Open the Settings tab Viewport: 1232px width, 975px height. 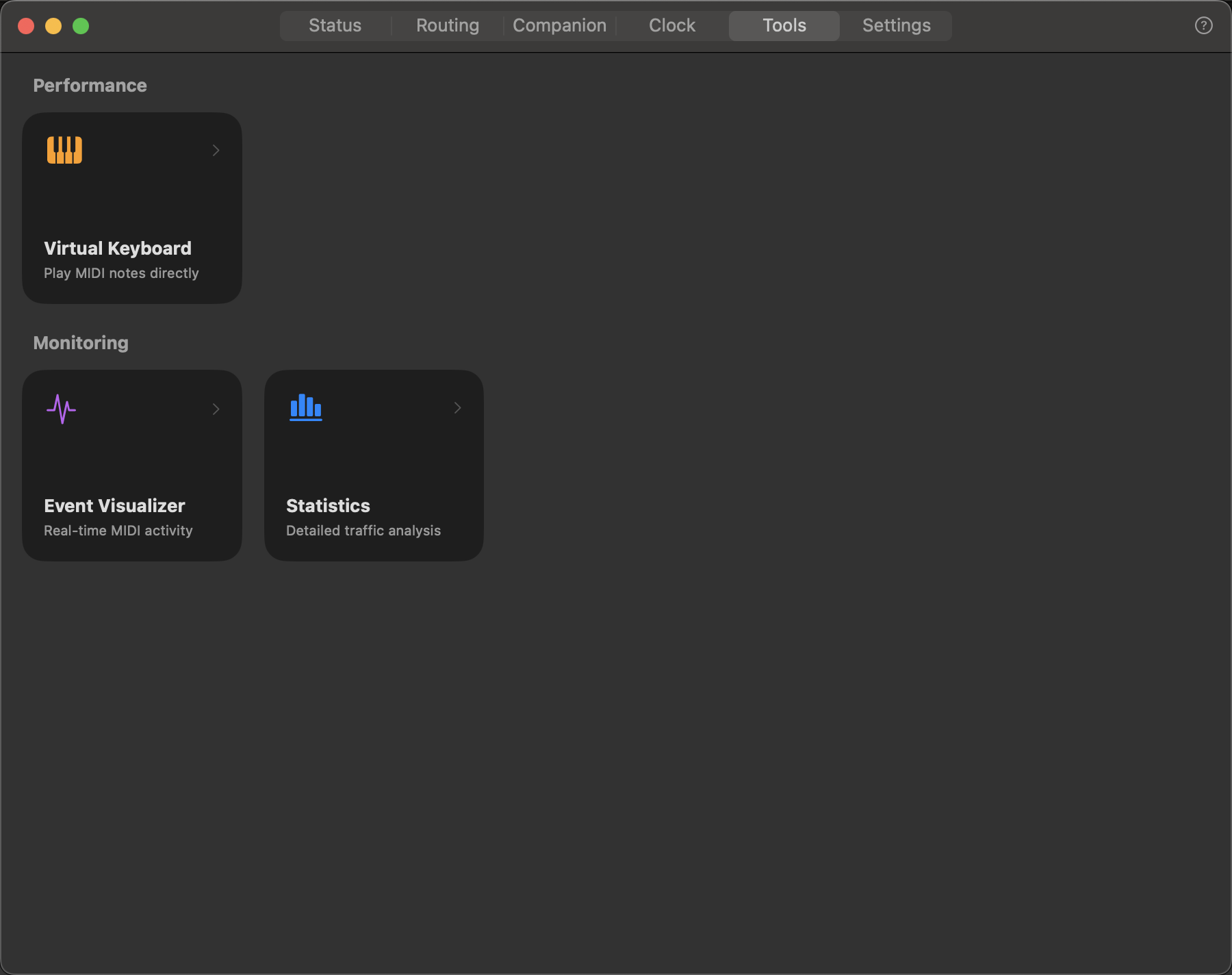[896, 25]
